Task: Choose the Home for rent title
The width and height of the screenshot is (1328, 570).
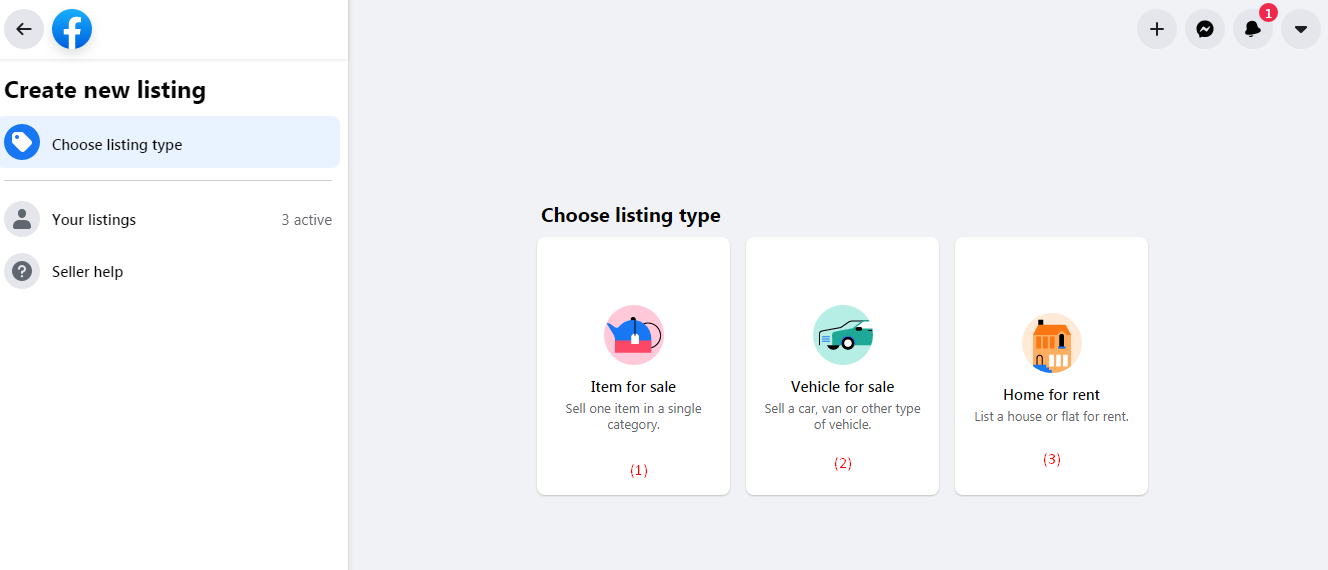Action: coord(1052,395)
